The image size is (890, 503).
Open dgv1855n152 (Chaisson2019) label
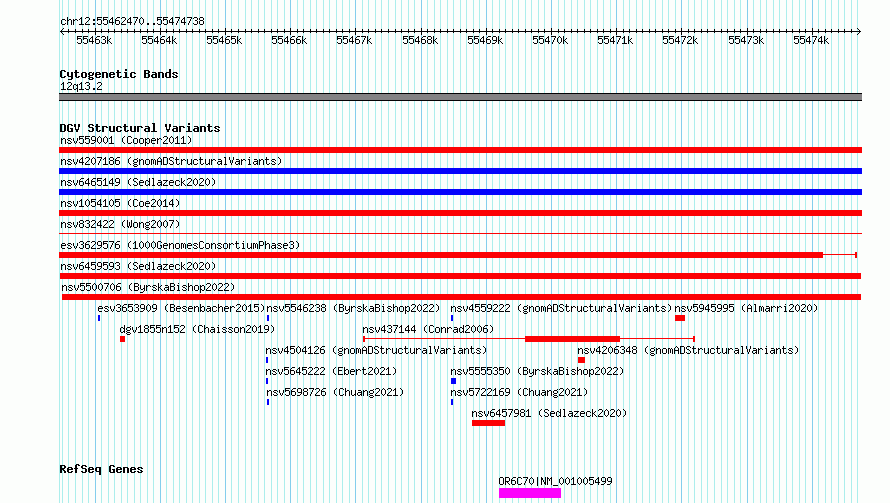pyautogui.click(x=197, y=329)
